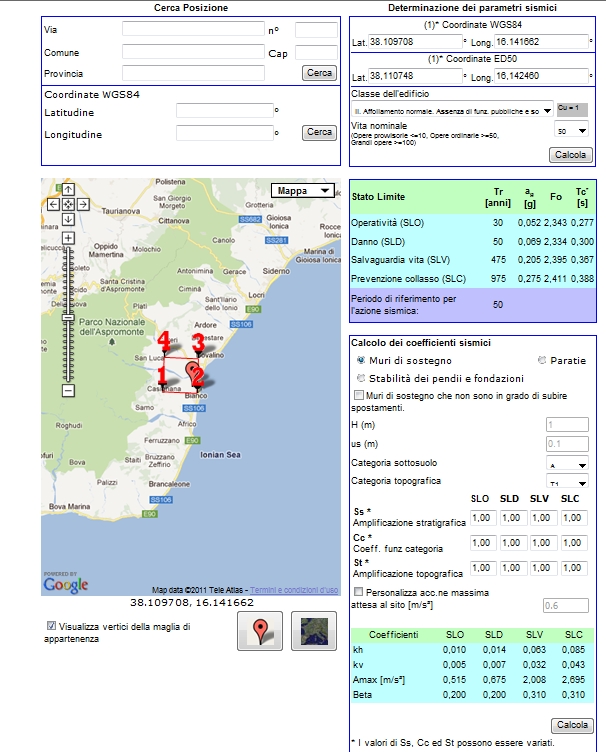Open the Mappa map type dropdown
The height and width of the screenshot is (752, 606).
[303, 190]
